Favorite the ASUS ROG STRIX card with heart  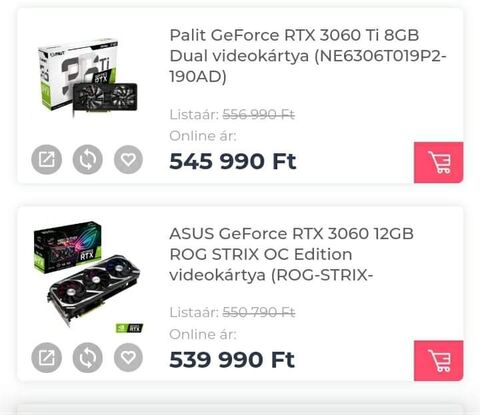(x=128, y=358)
